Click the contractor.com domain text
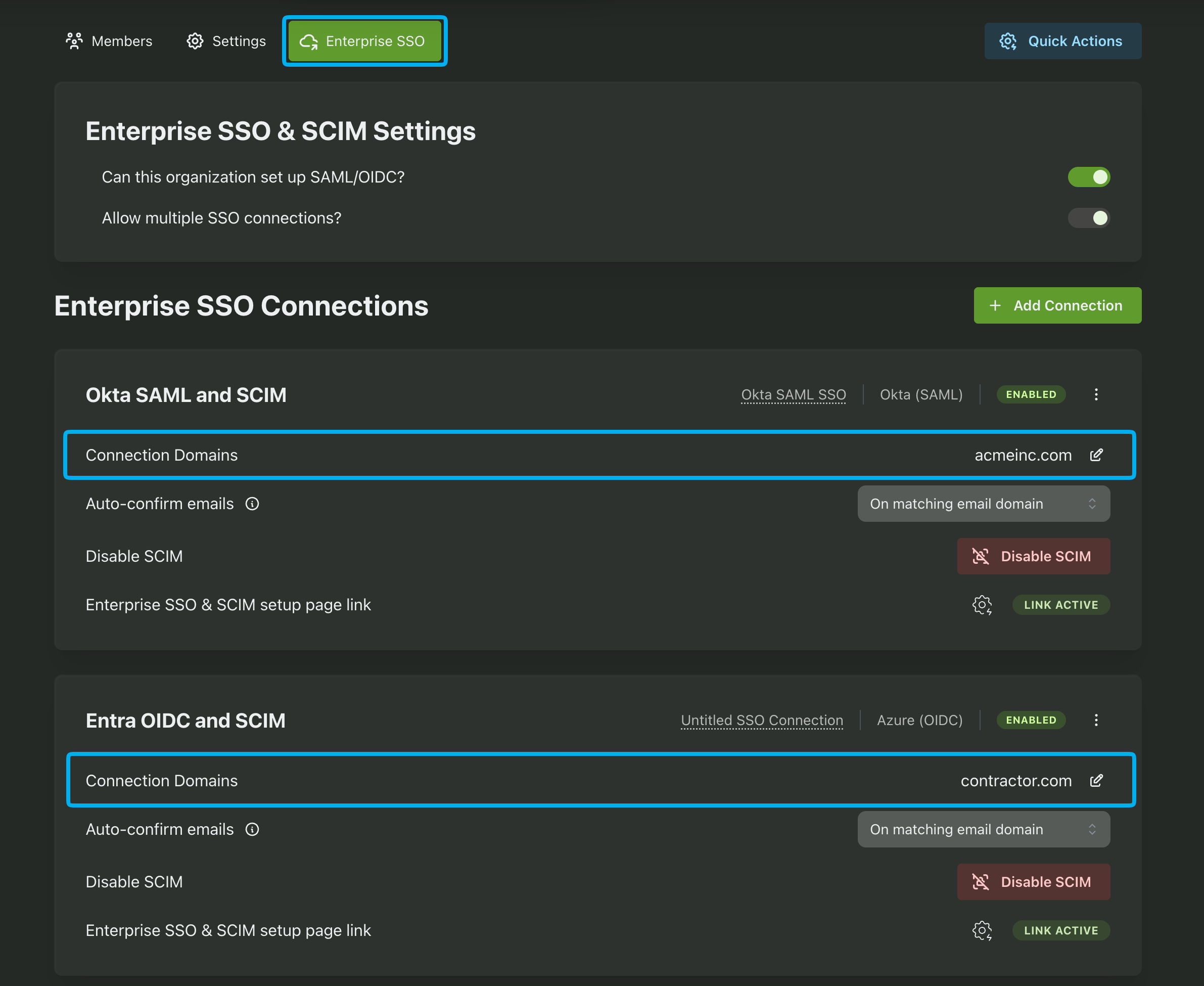Screen dimensions: 1204x986 [1016, 780]
